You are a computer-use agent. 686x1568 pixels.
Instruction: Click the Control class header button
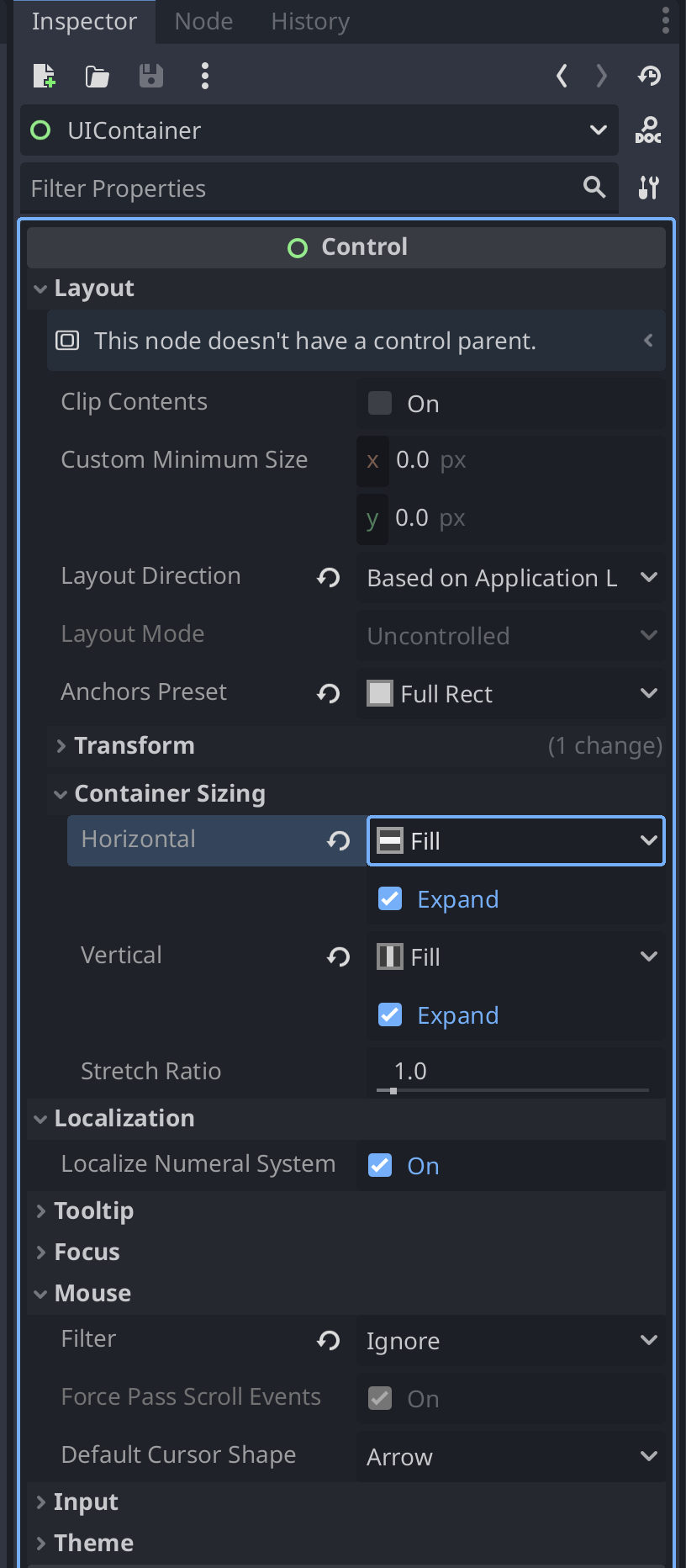[346, 247]
